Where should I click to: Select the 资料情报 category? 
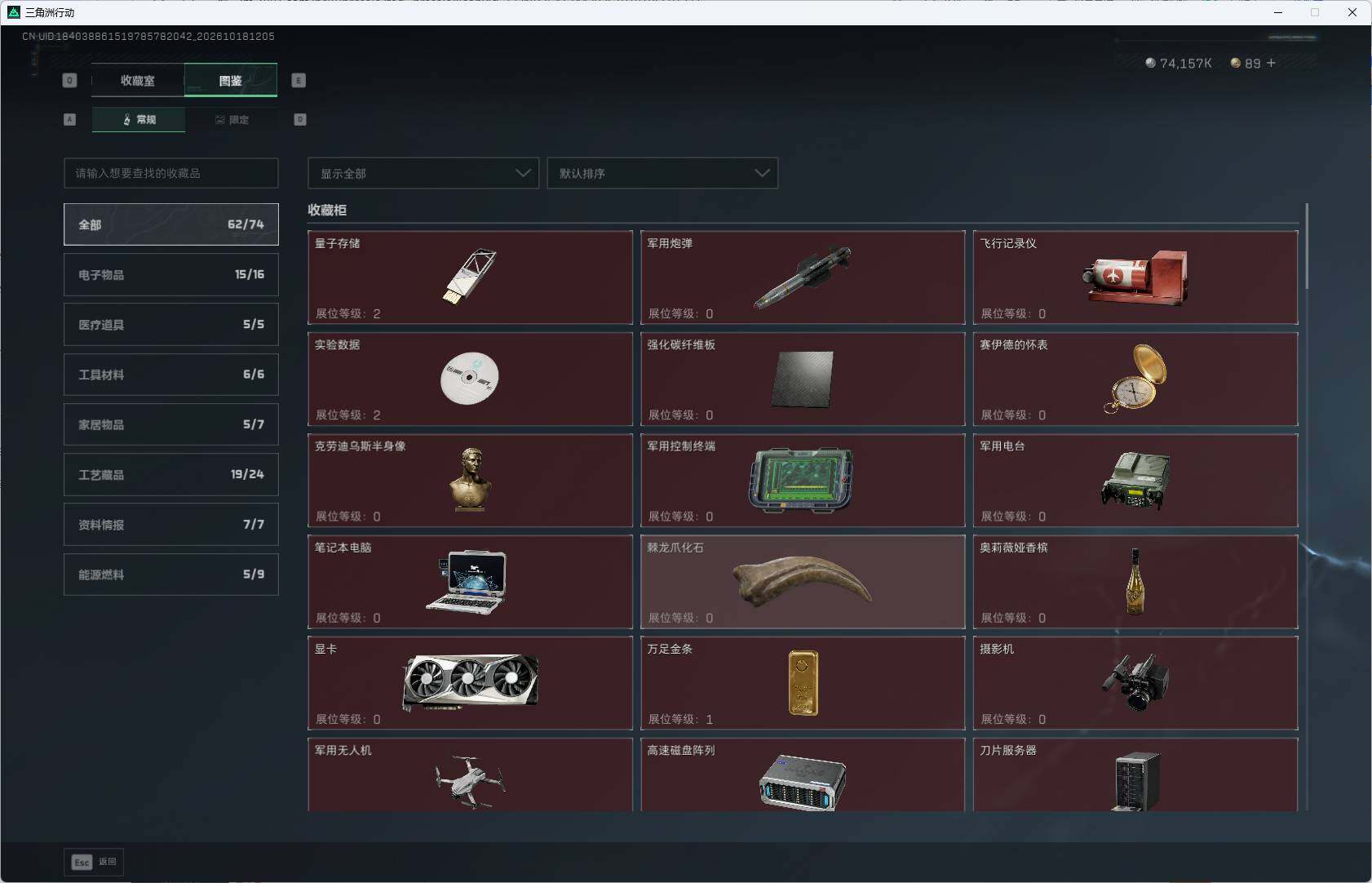[x=171, y=524]
